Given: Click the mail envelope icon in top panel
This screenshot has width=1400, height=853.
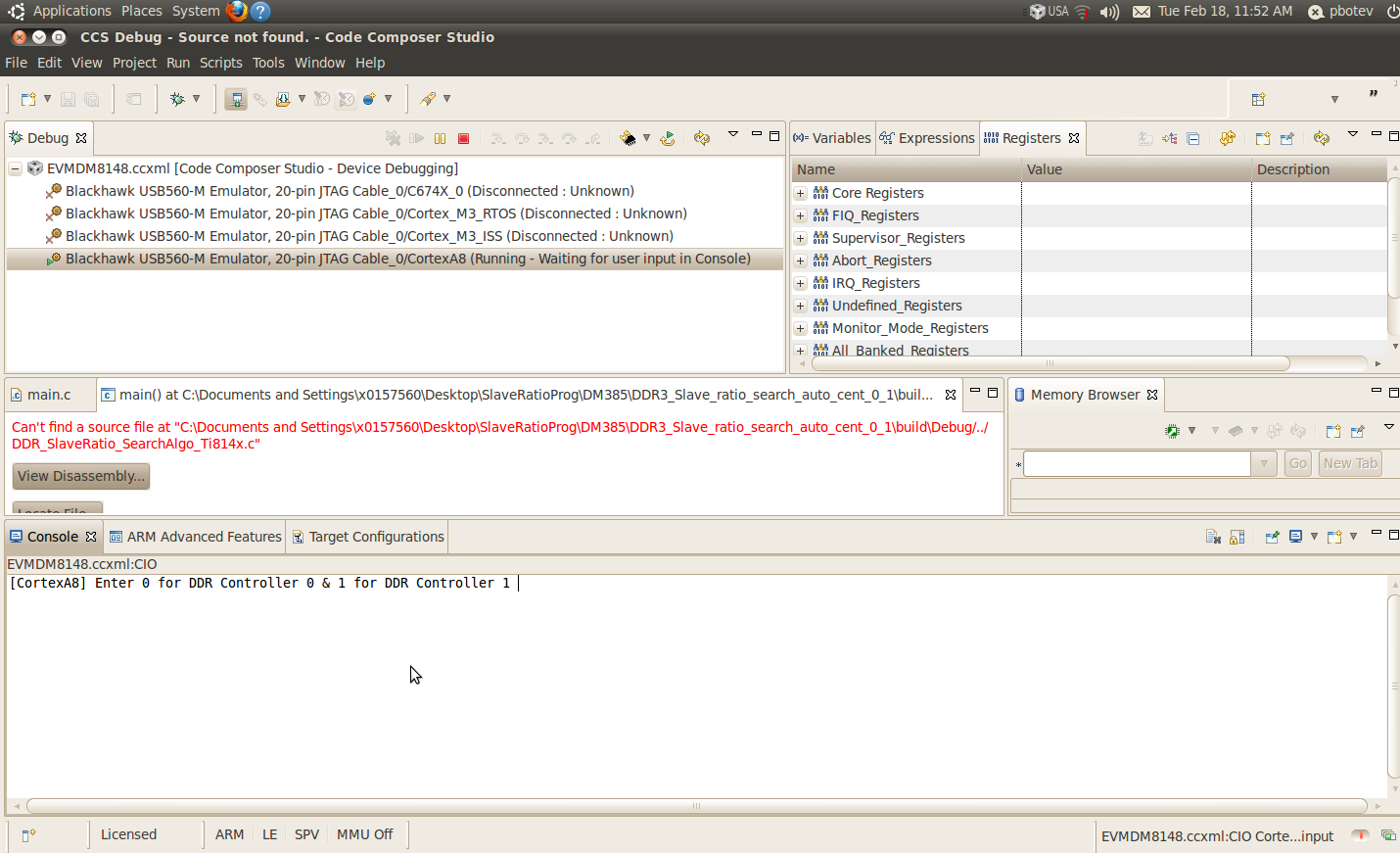Looking at the screenshot, I should pyautogui.click(x=1142, y=12).
